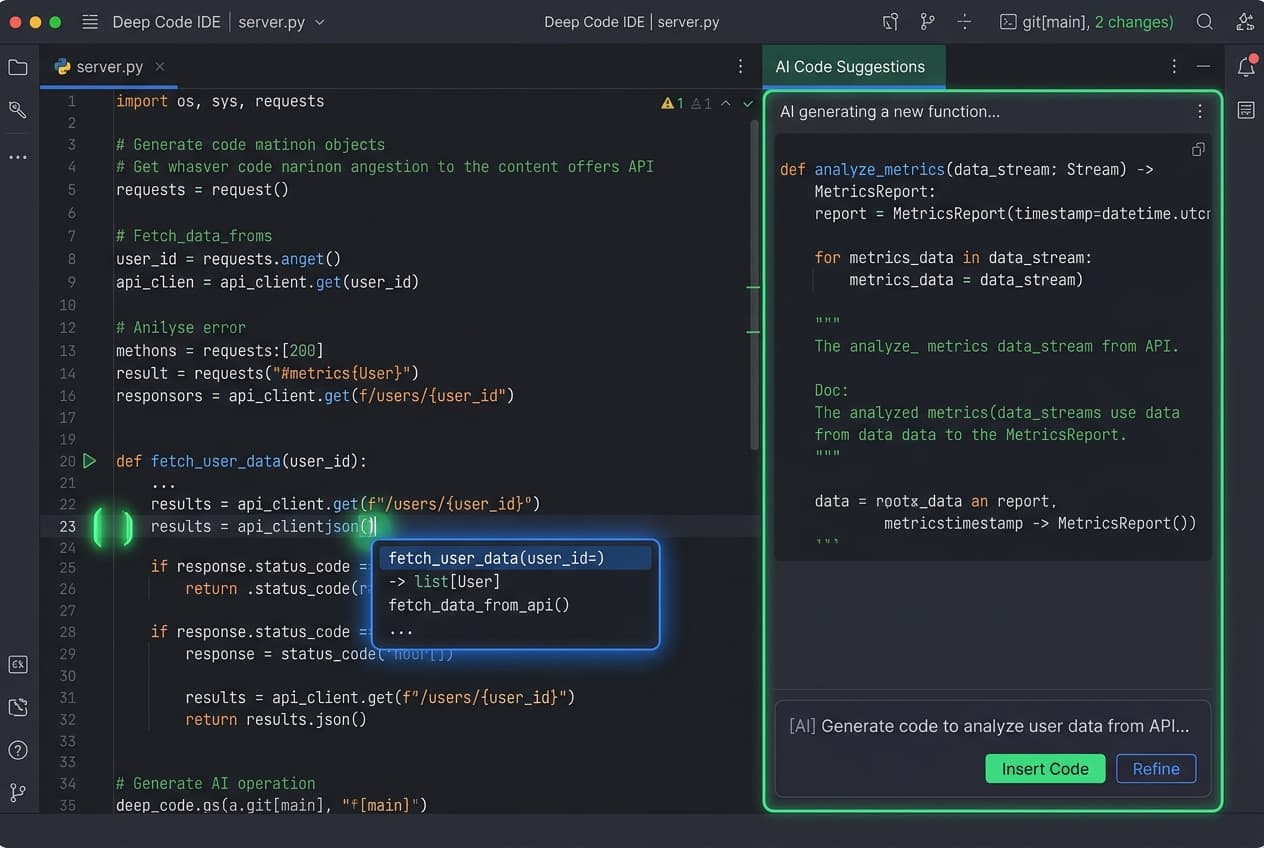Click the yellow warning indicator showing 1
Viewport: 1264px width, 848px height.
pyautogui.click(x=673, y=103)
